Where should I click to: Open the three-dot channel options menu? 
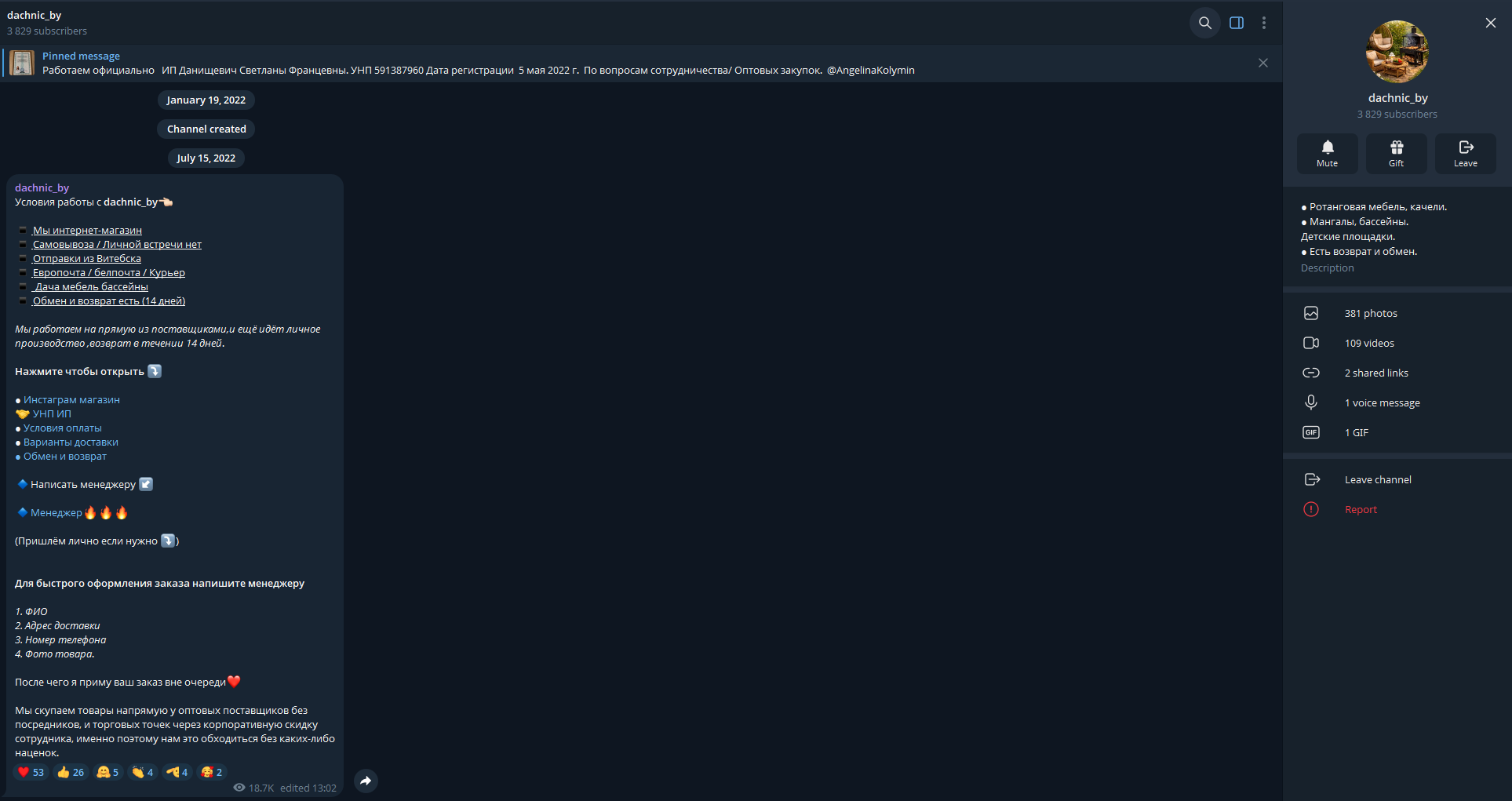1264,23
